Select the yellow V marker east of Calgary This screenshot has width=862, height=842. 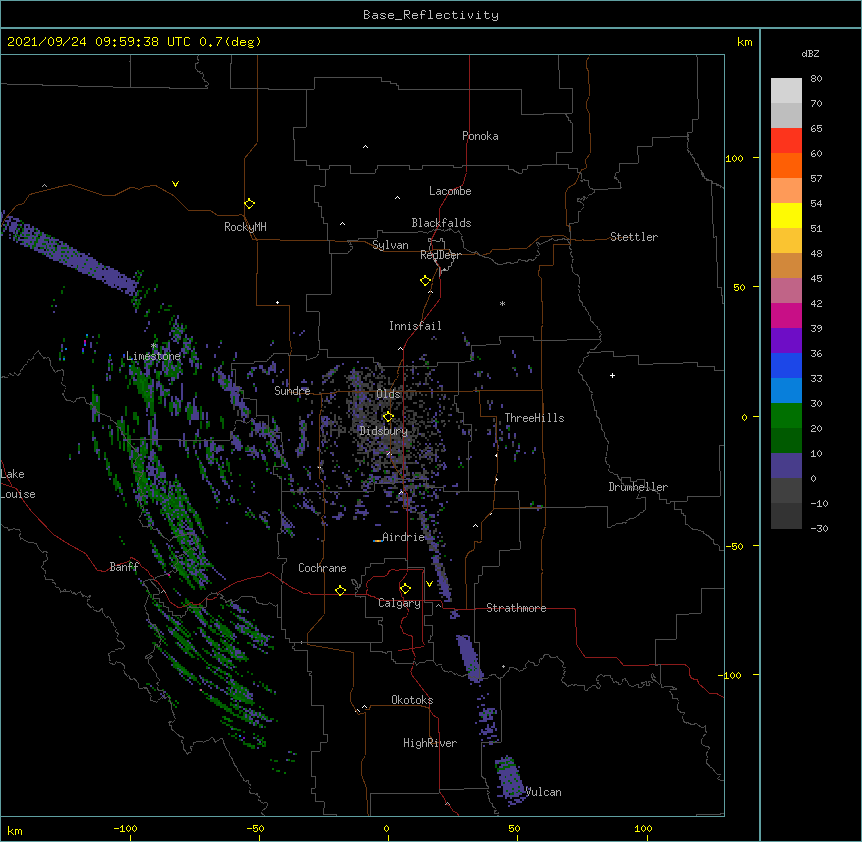(429, 584)
